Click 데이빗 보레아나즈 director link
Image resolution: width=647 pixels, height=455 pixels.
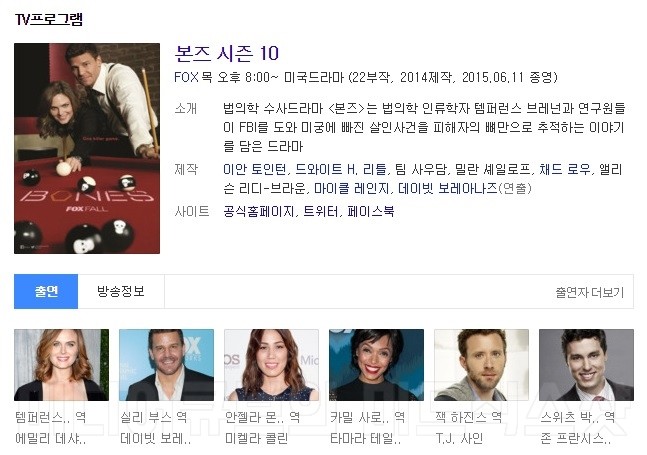pyautogui.click(x=448, y=189)
